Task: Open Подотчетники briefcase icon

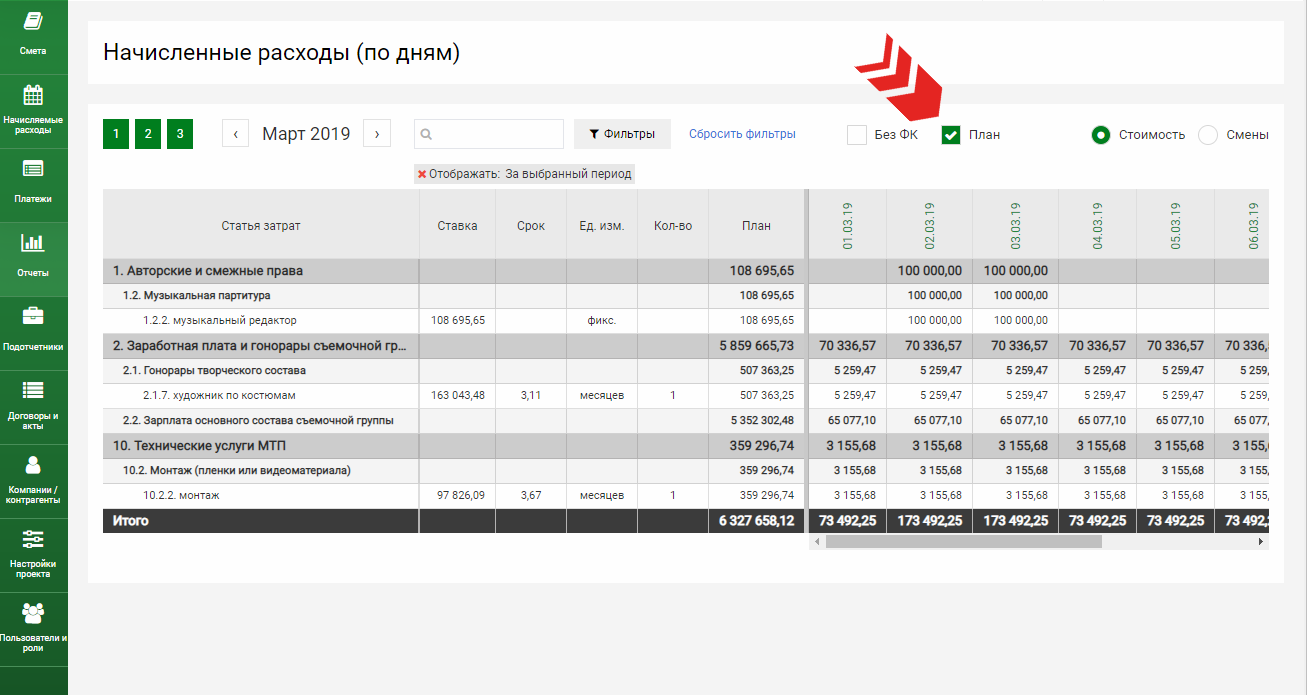Action: click(x=33, y=316)
